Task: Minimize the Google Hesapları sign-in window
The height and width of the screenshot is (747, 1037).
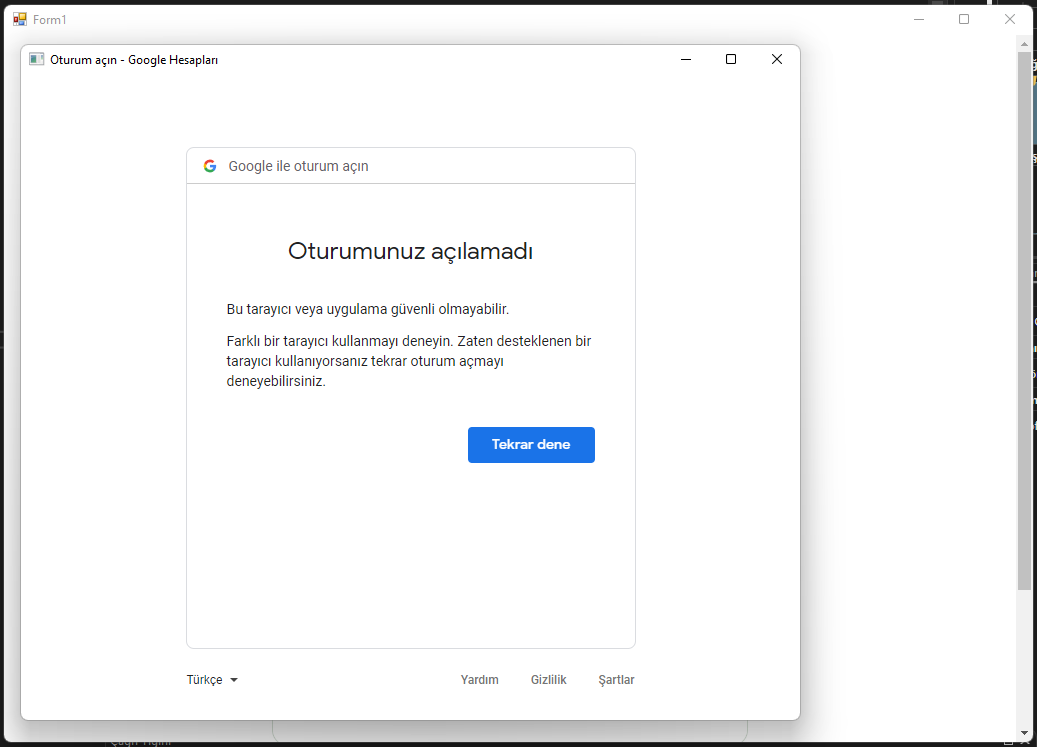Action: [686, 59]
